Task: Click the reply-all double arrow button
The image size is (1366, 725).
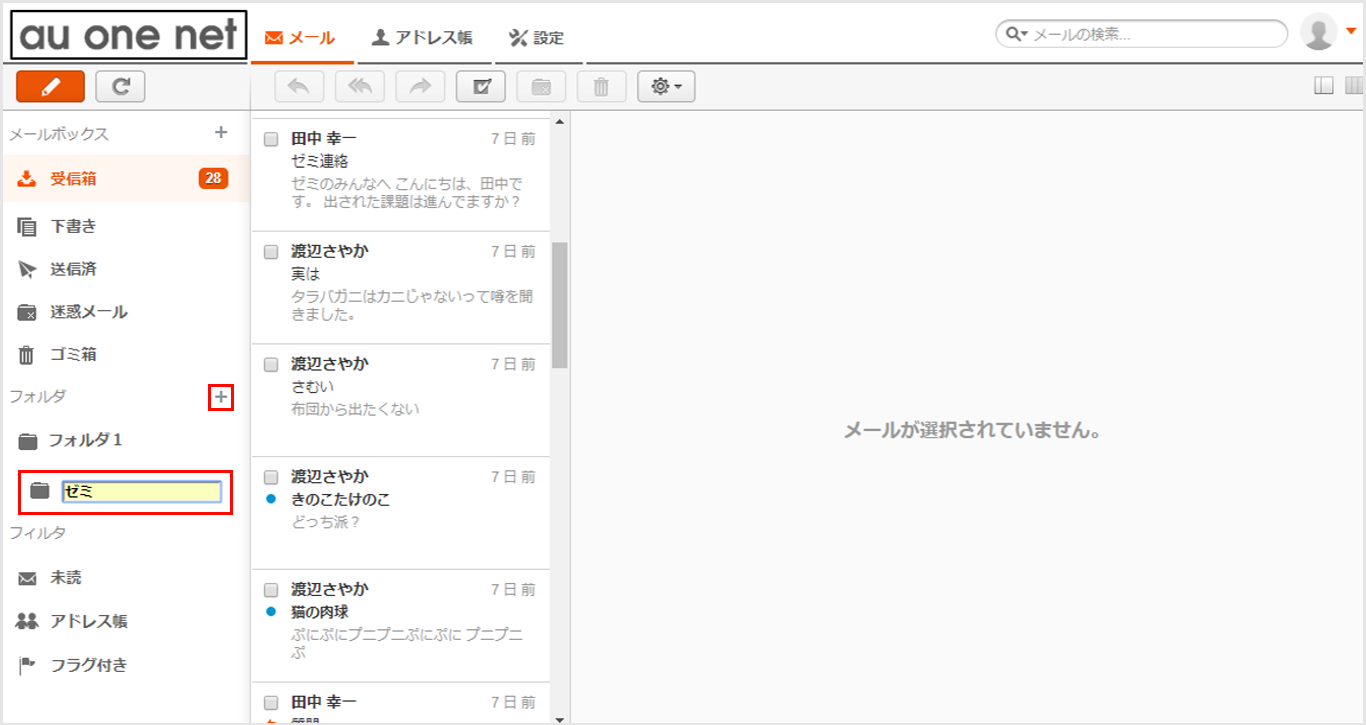Action: pyautogui.click(x=360, y=87)
